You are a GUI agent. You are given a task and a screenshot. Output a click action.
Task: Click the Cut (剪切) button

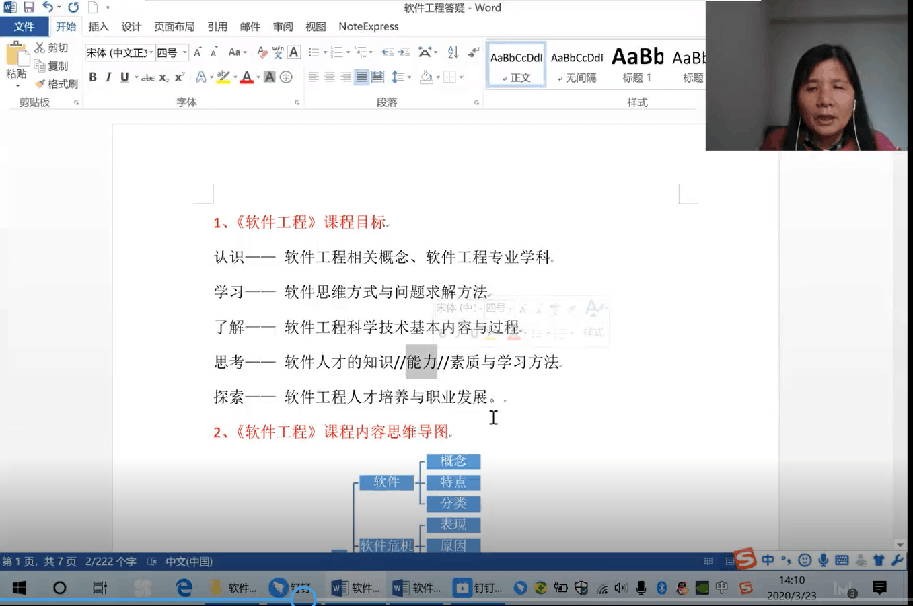(51, 48)
